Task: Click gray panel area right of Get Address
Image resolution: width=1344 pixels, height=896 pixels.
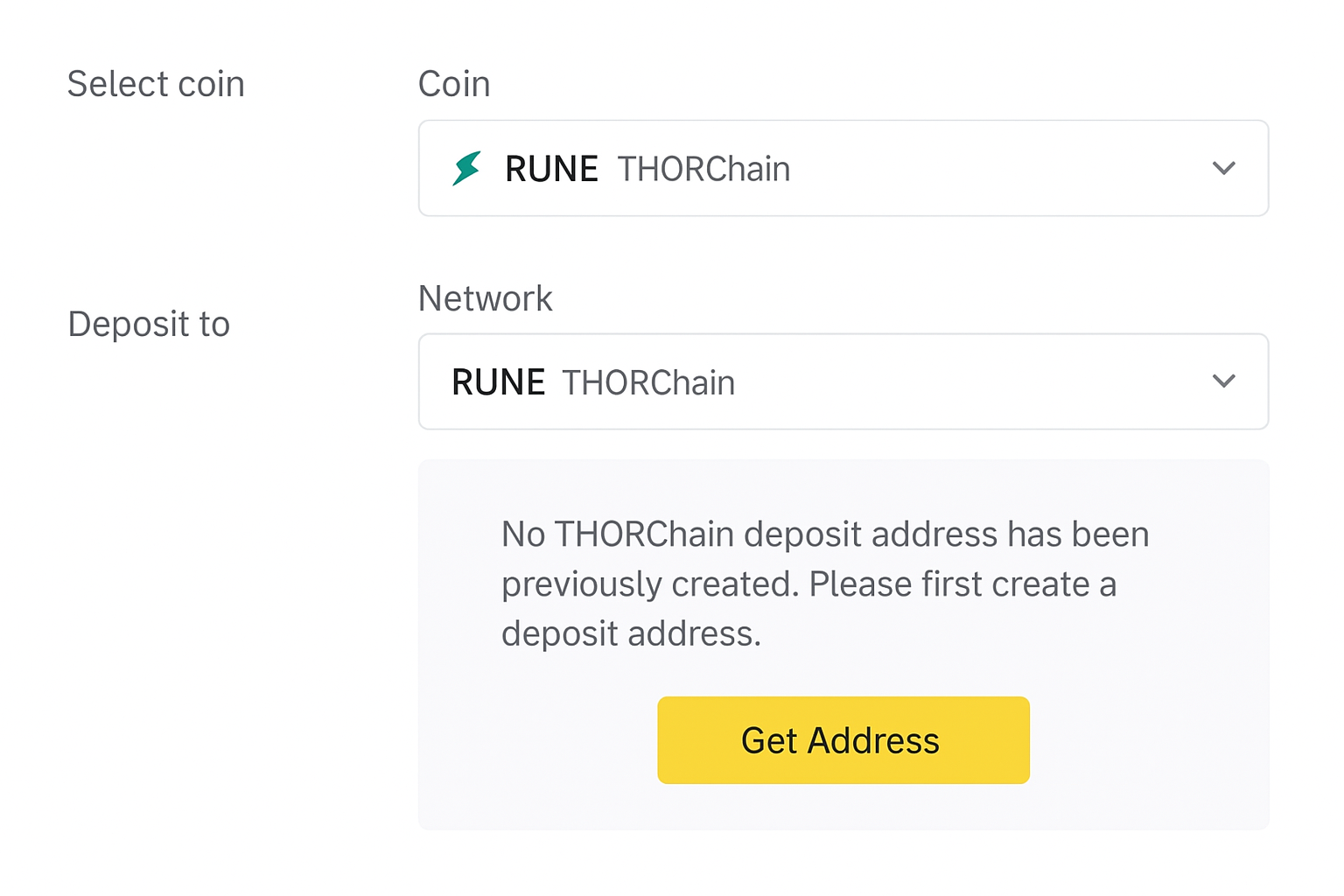Action: point(1148,740)
